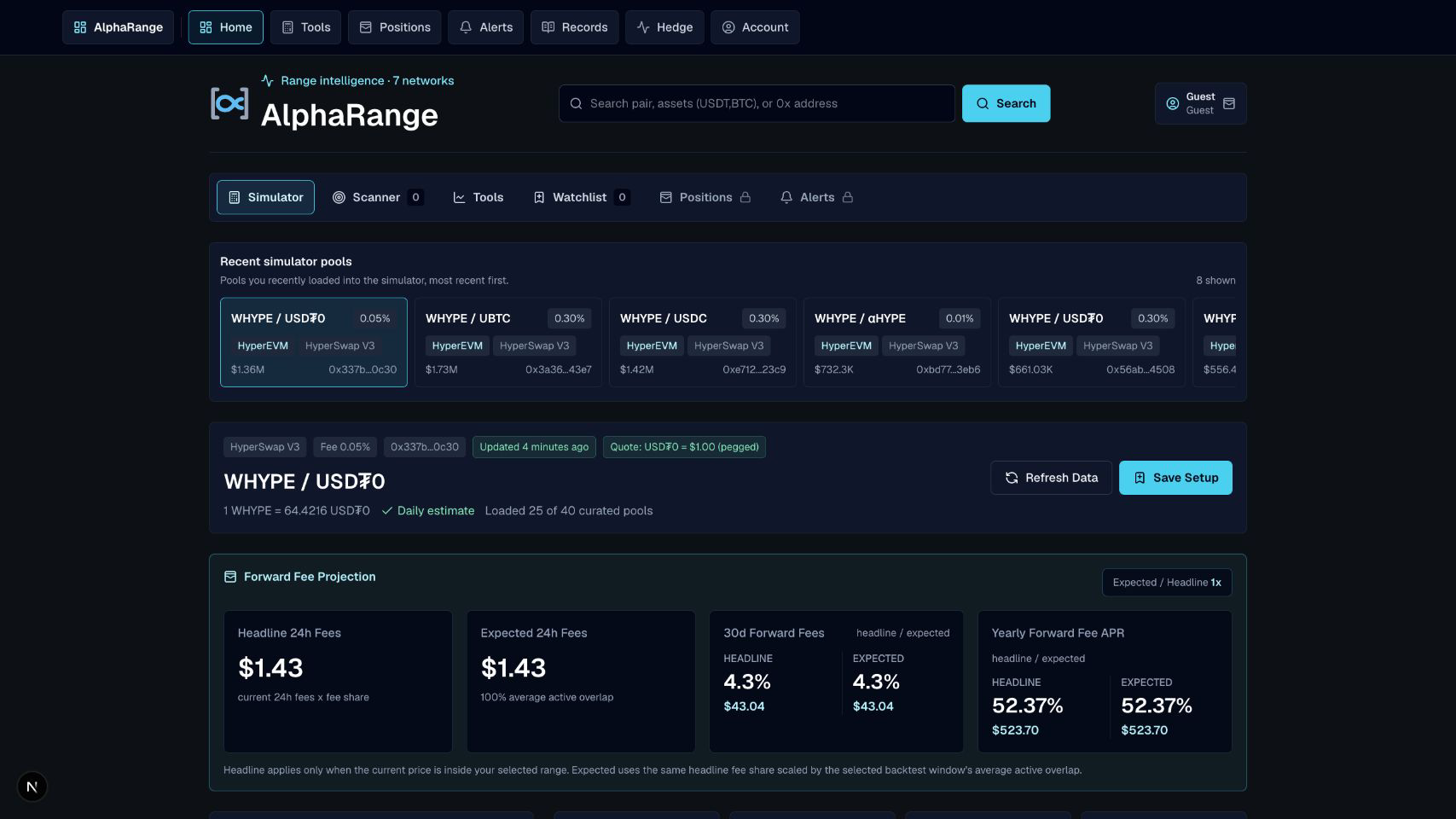
Task: Click the $523.70 headline yearly fee value
Action: (1015, 730)
